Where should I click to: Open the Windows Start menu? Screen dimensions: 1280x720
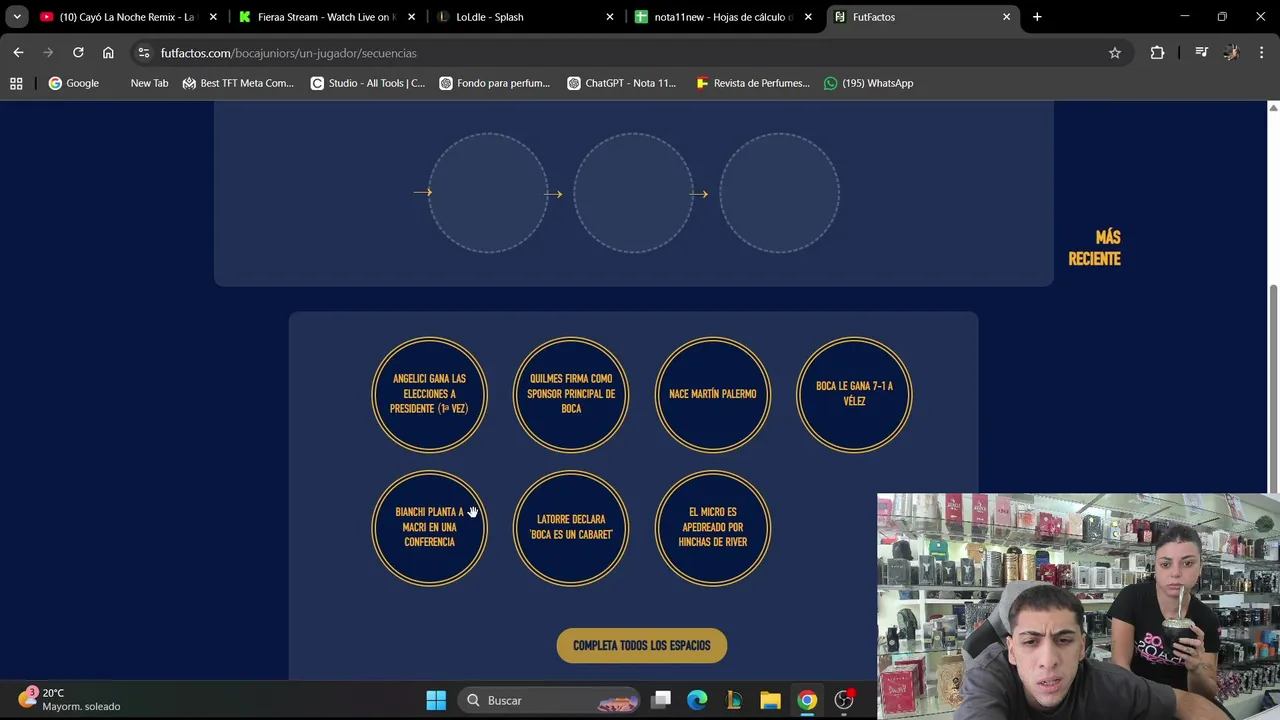(x=436, y=700)
